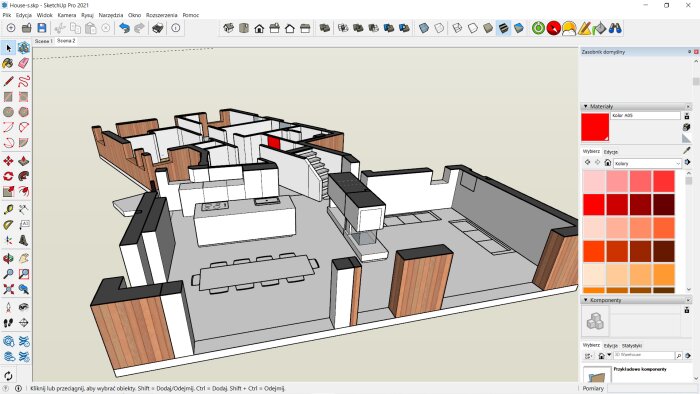Open Przykładowe komponenty thumbnail

click(597, 374)
